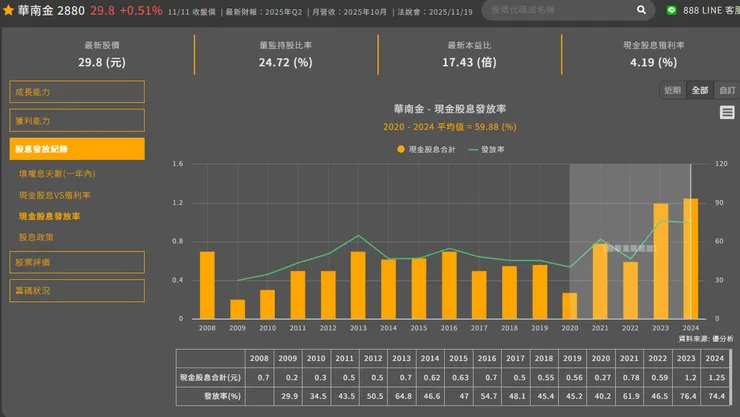Expand the 籌碼狀況 section
Screen dimensions: 740x417
[77, 291]
